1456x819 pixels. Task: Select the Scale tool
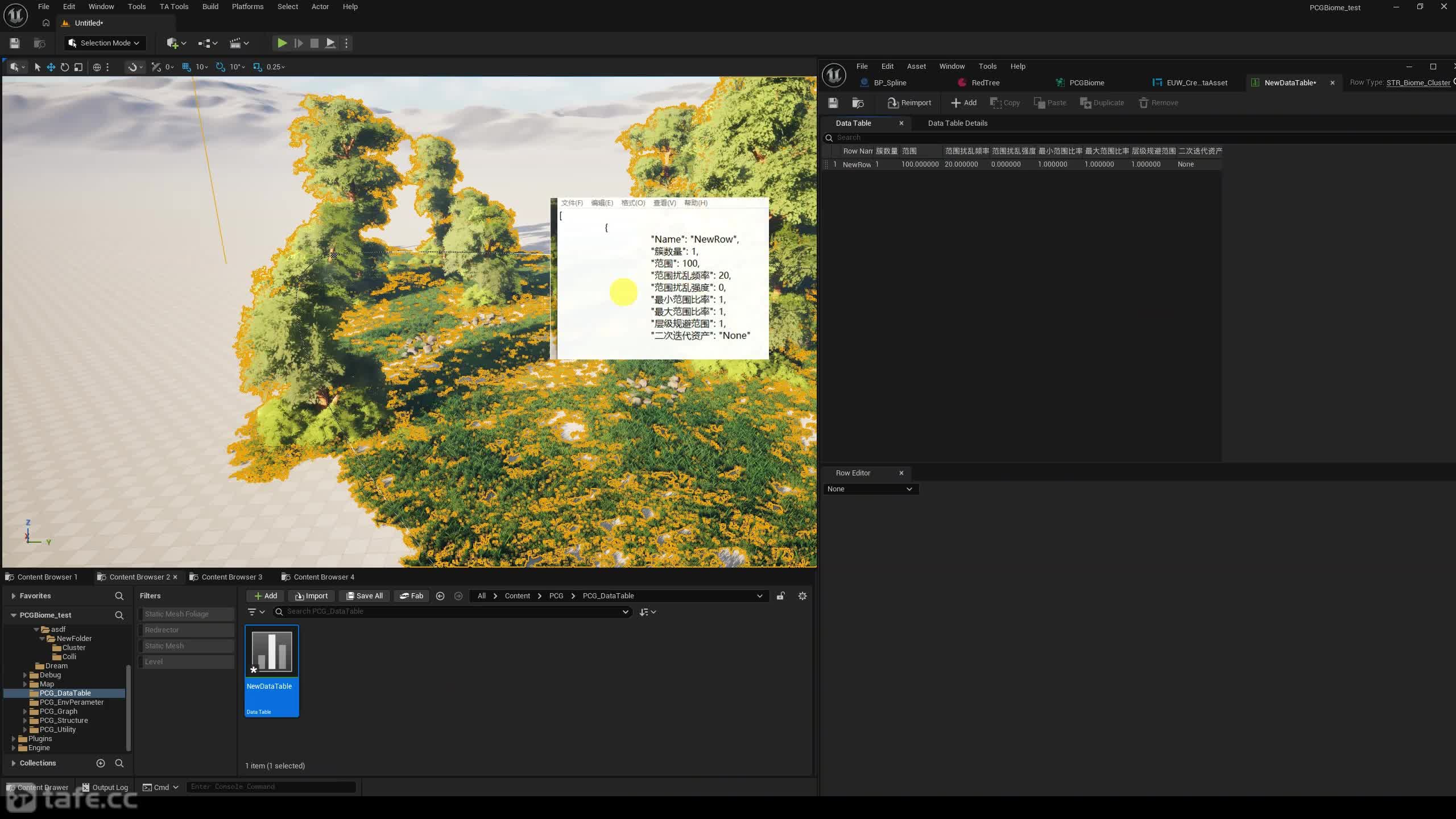click(78, 67)
